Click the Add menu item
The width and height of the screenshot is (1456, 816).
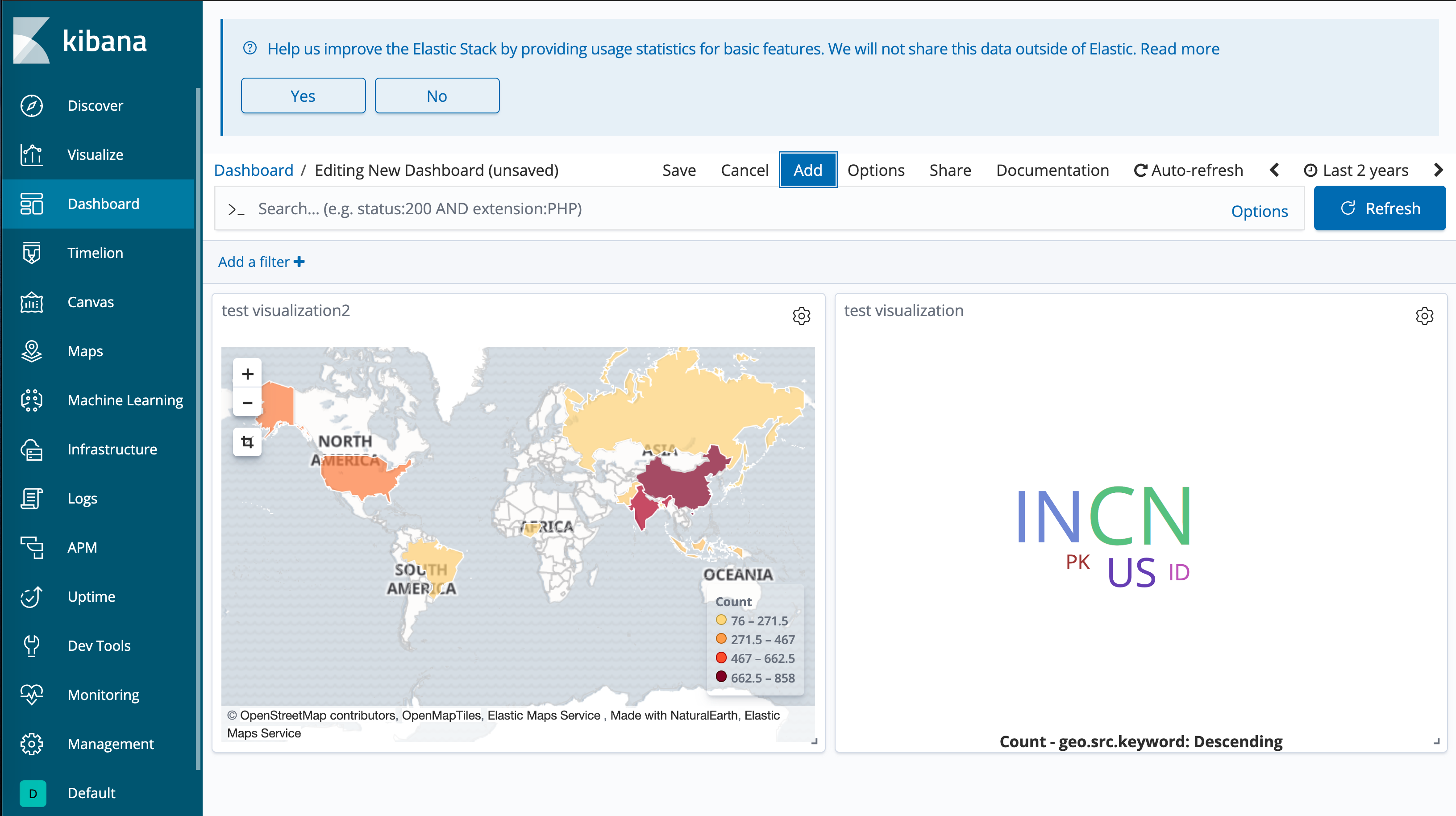[x=807, y=170]
